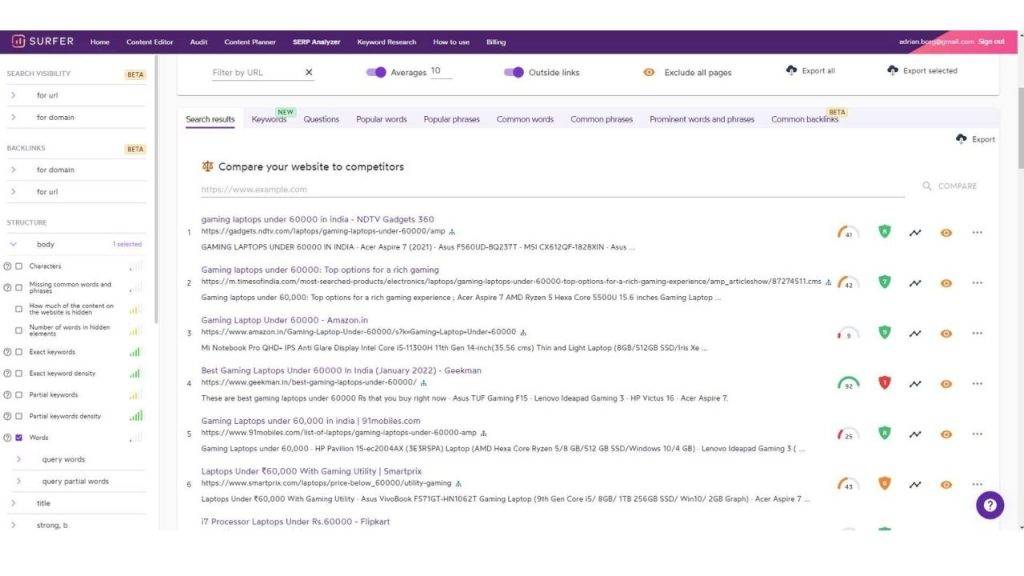Click the Export selected cloud icon
The width and height of the screenshot is (1024, 576).
tap(892, 71)
